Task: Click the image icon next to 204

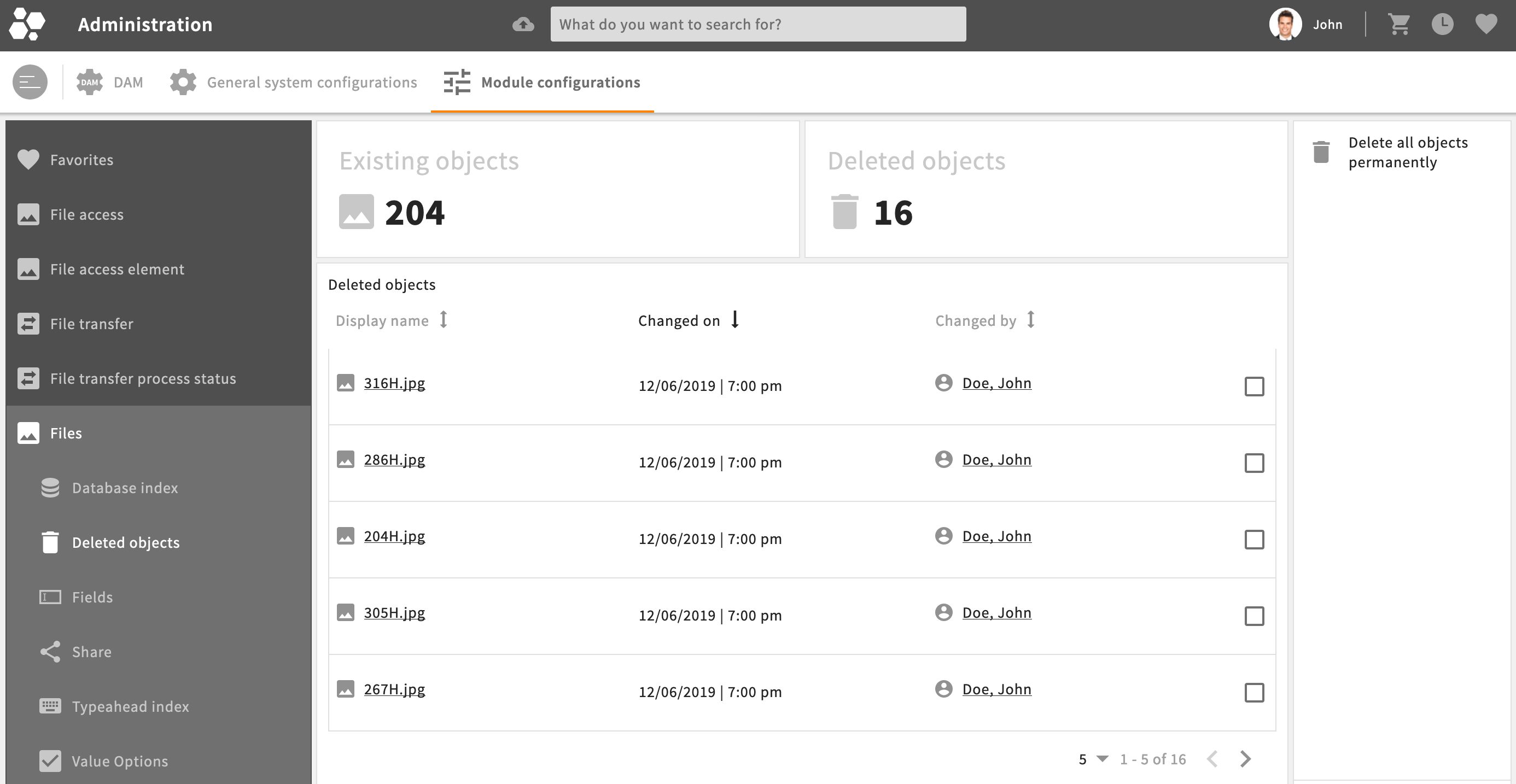Action: pyautogui.click(x=356, y=212)
